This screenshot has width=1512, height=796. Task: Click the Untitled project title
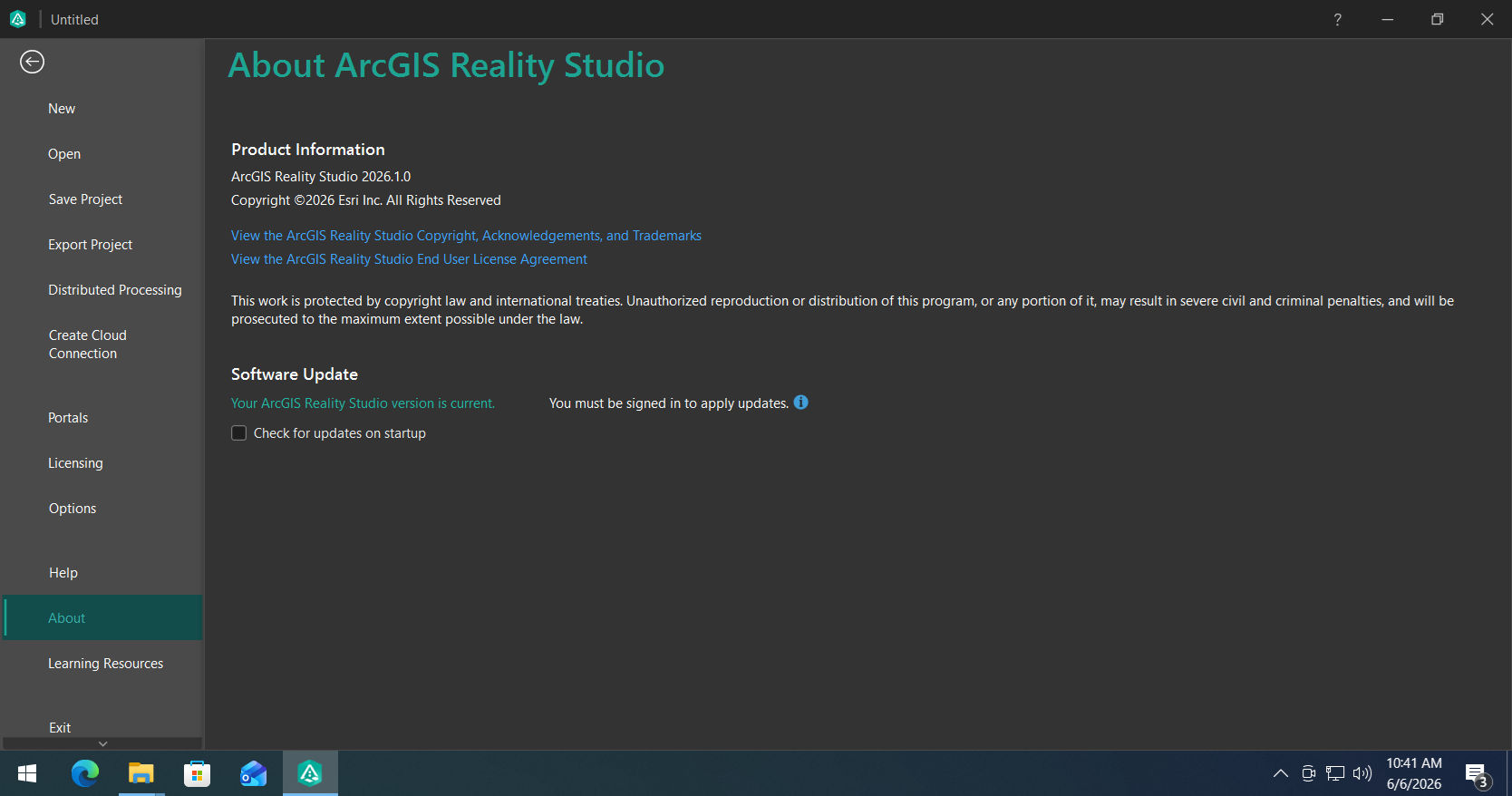point(74,20)
